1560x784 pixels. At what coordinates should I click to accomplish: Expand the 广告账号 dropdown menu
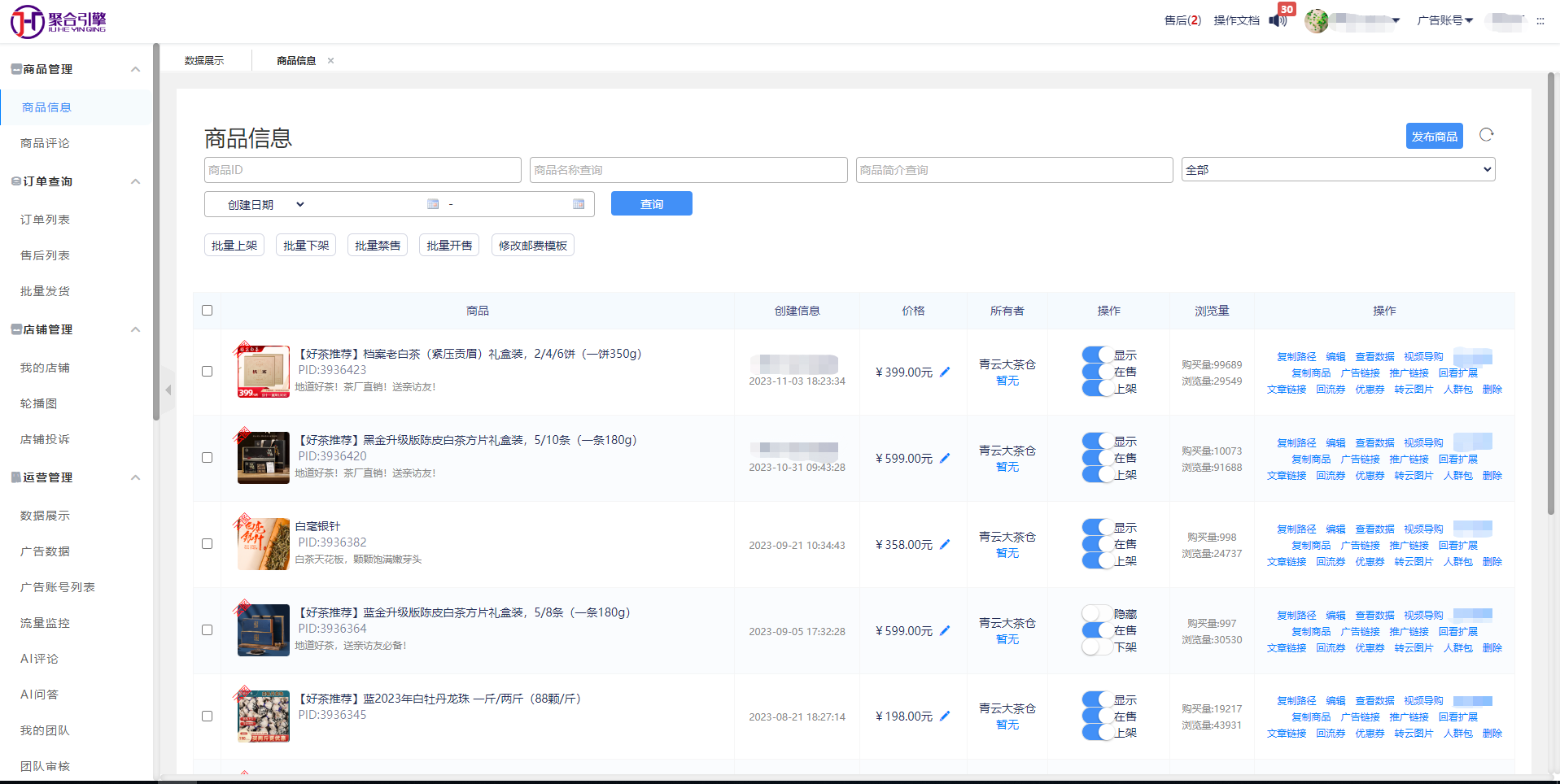[x=1444, y=20]
